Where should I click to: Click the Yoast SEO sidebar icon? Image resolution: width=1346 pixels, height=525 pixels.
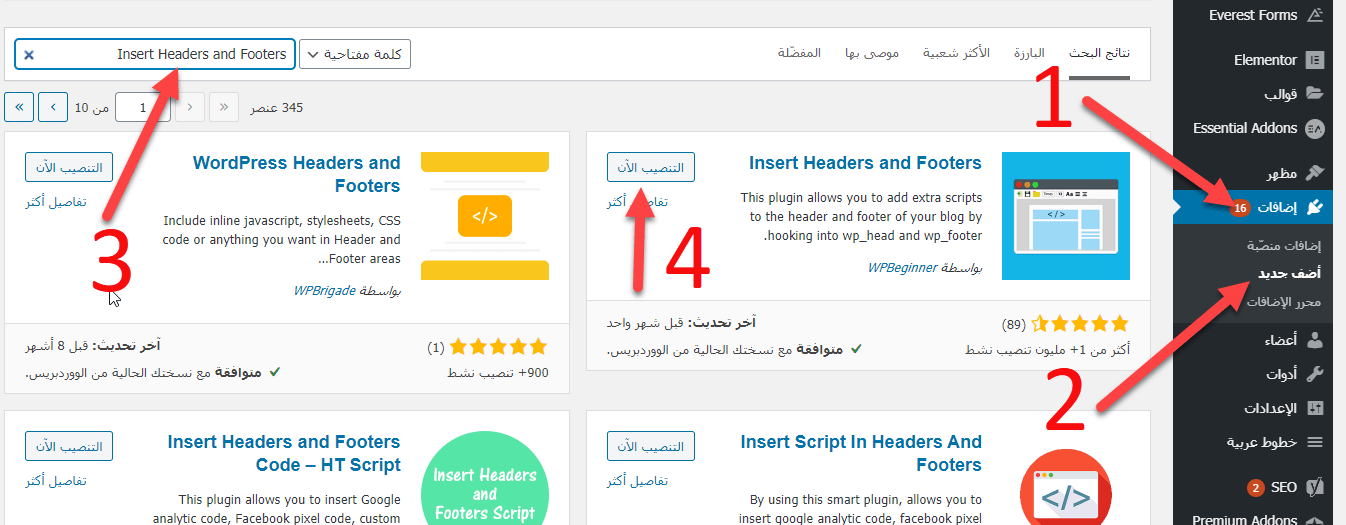pyautogui.click(x=1315, y=487)
